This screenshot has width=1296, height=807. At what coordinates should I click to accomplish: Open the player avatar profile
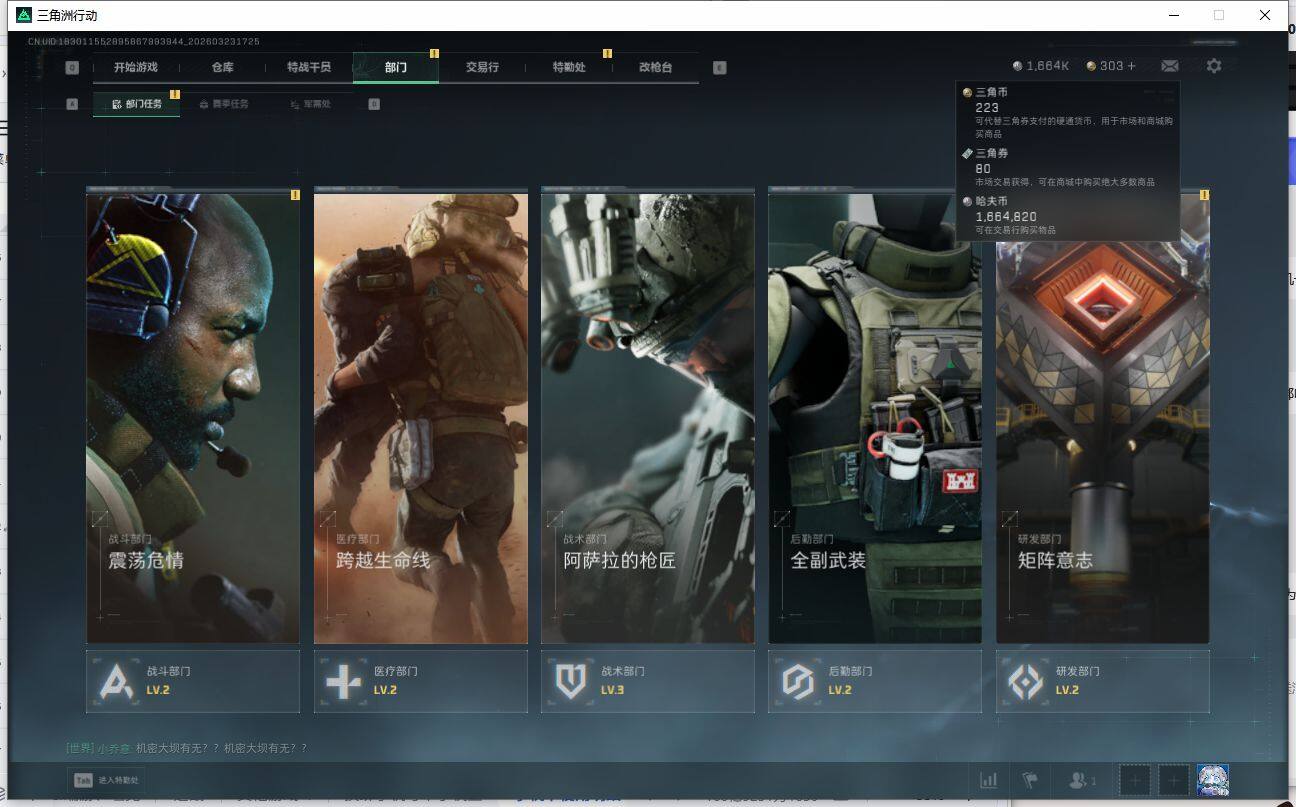[x=1213, y=780]
